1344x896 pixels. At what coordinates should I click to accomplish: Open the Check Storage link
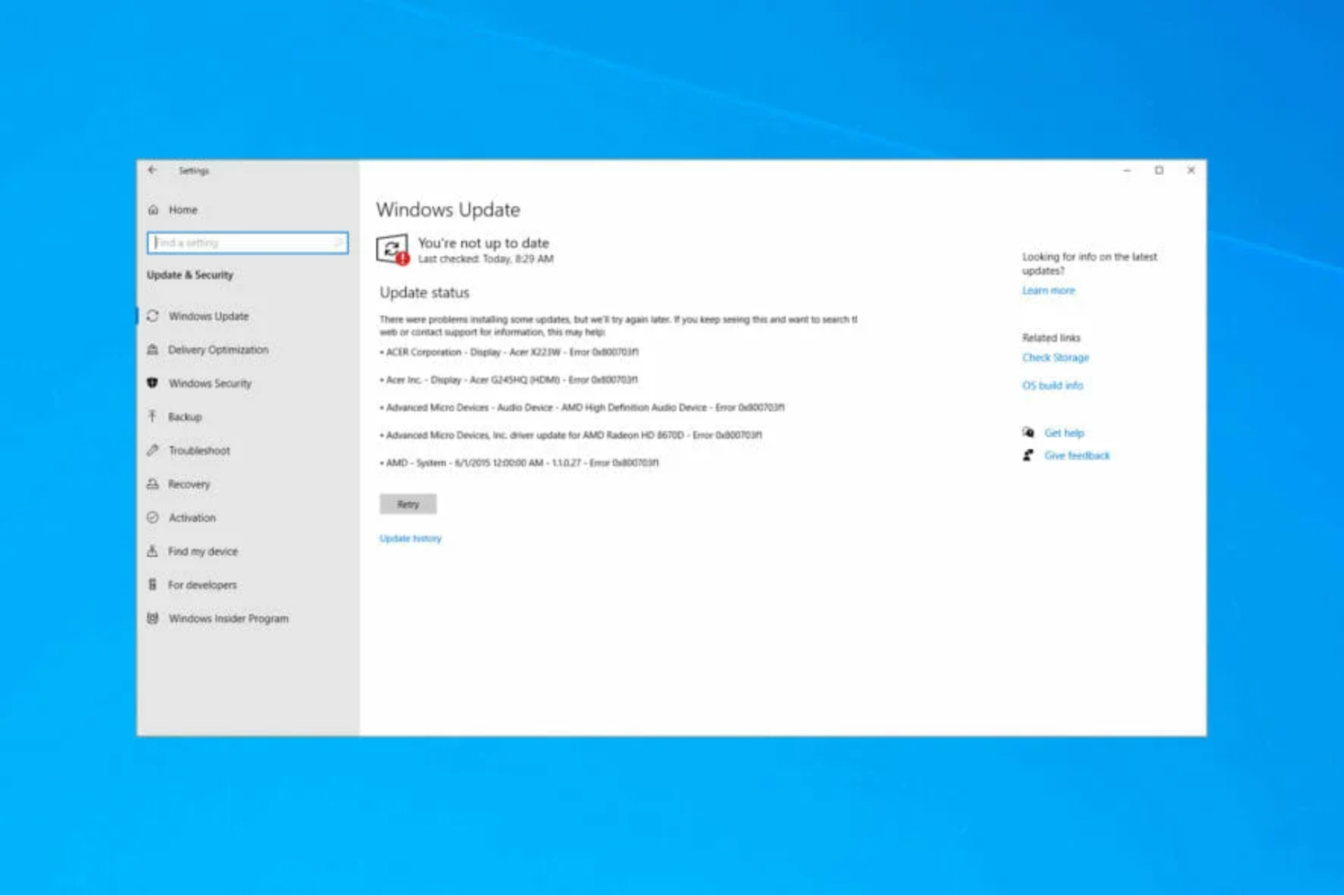[x=1055, y=357]
